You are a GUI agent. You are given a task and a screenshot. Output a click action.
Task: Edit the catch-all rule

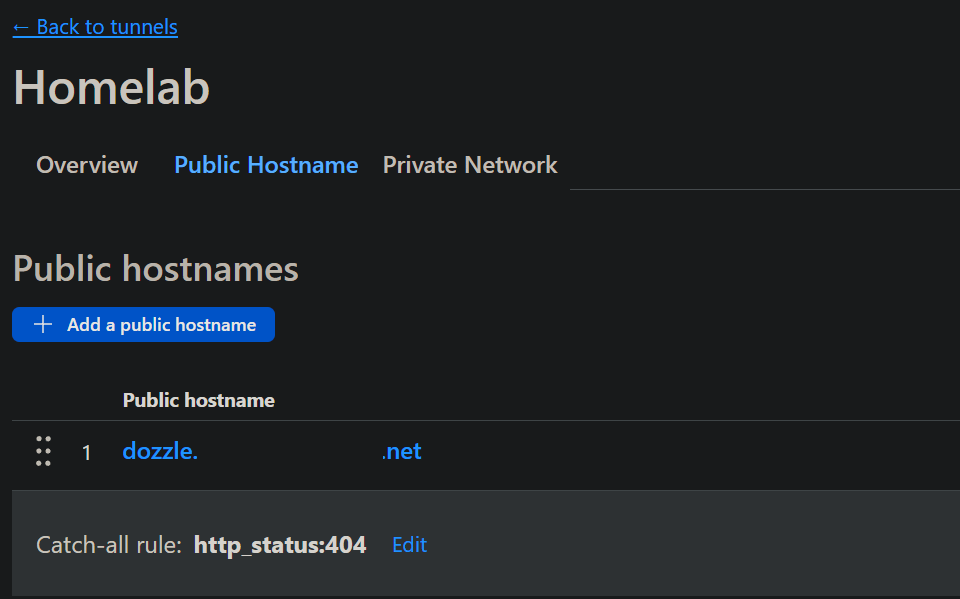[x=409, y=545]
